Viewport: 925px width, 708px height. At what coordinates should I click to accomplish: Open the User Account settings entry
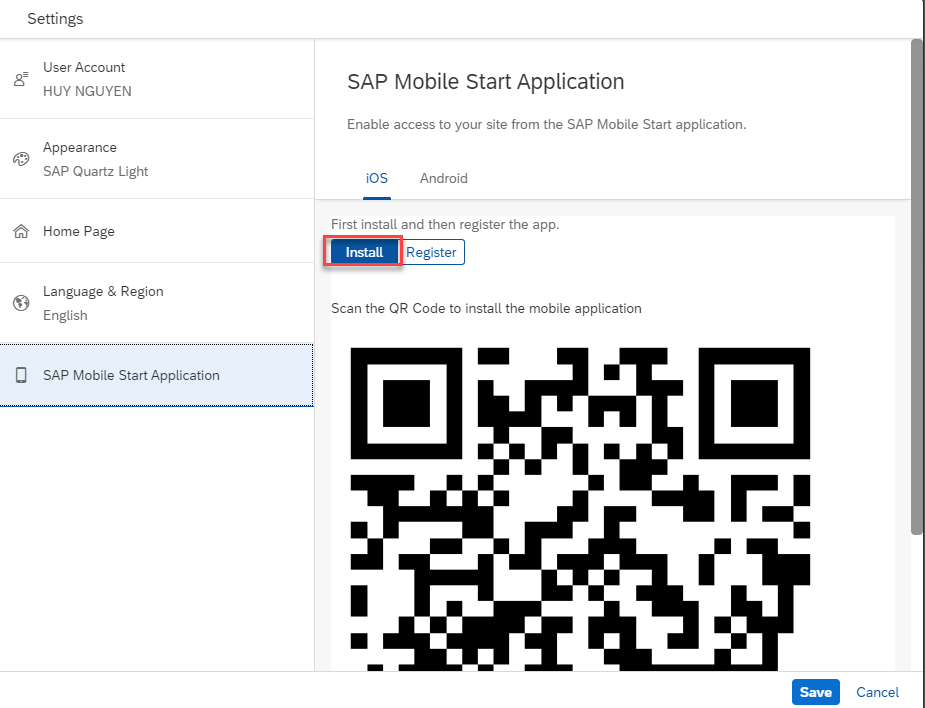tap(157, 79)
